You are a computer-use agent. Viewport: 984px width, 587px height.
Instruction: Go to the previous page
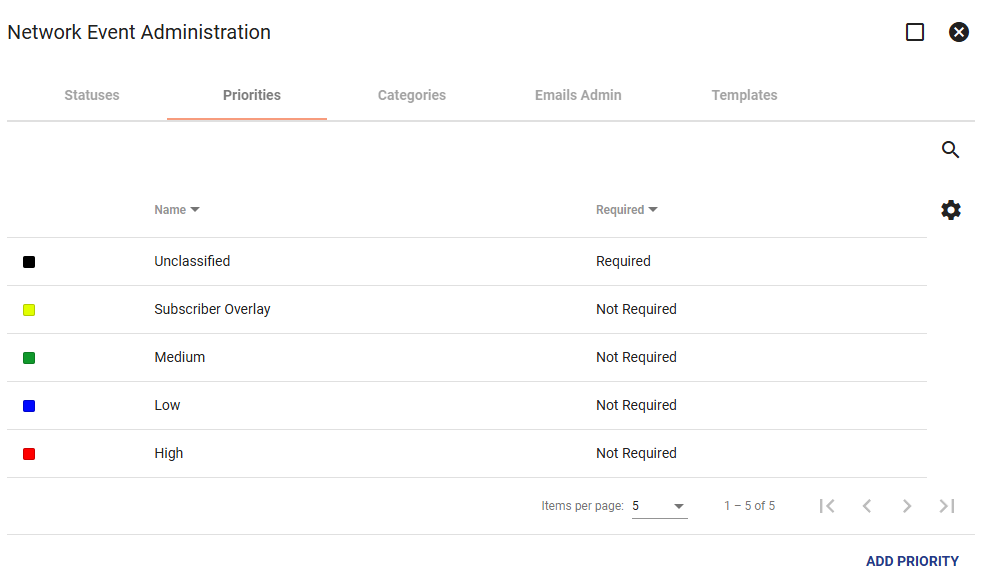[x=867, y=506]
